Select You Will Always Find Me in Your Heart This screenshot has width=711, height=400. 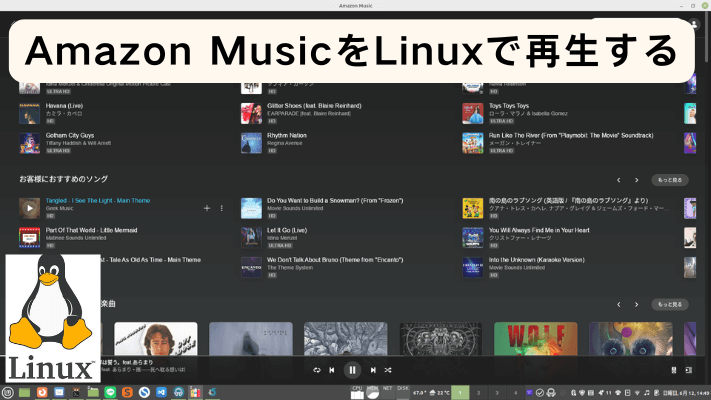point(539,230)
